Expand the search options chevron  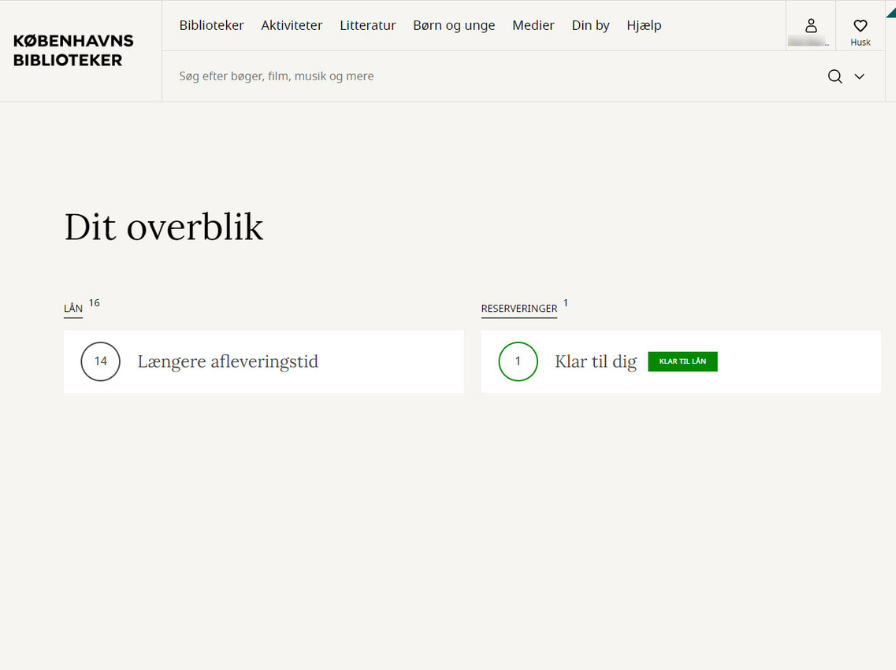coord(859,76)
